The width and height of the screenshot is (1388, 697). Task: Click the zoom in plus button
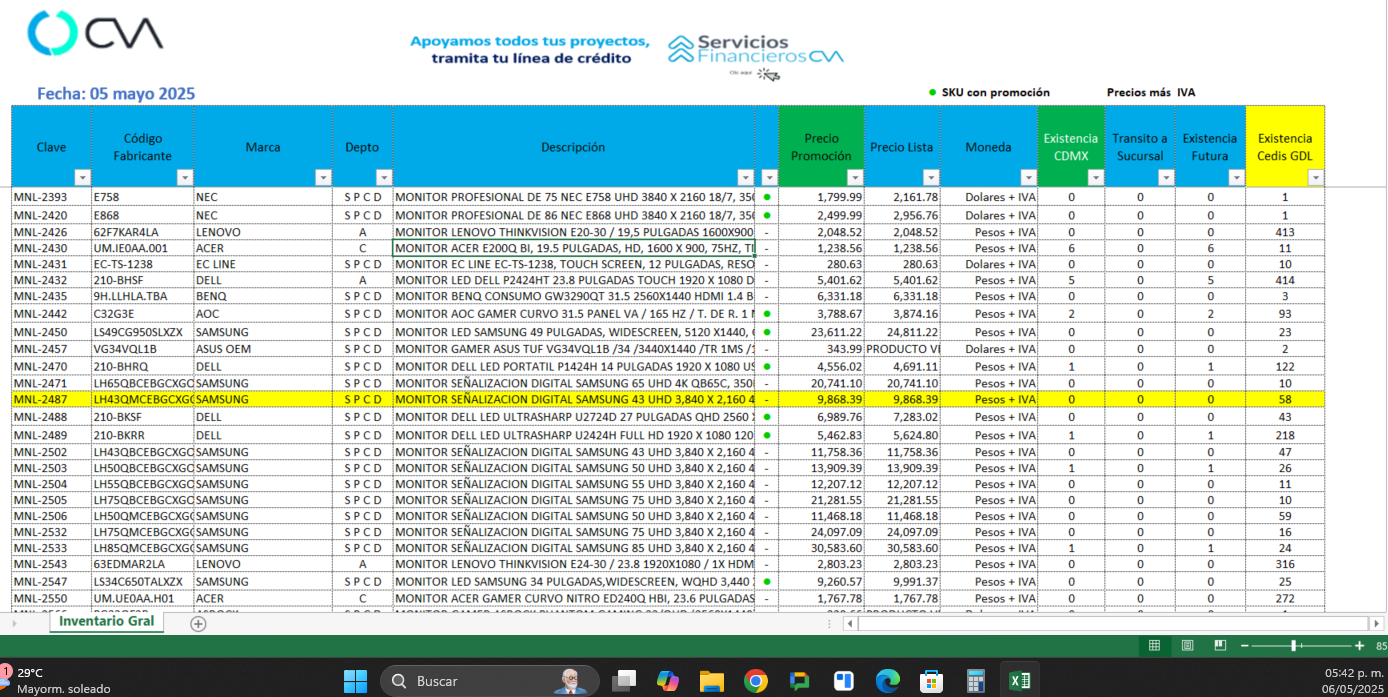tap(1359, 646)
